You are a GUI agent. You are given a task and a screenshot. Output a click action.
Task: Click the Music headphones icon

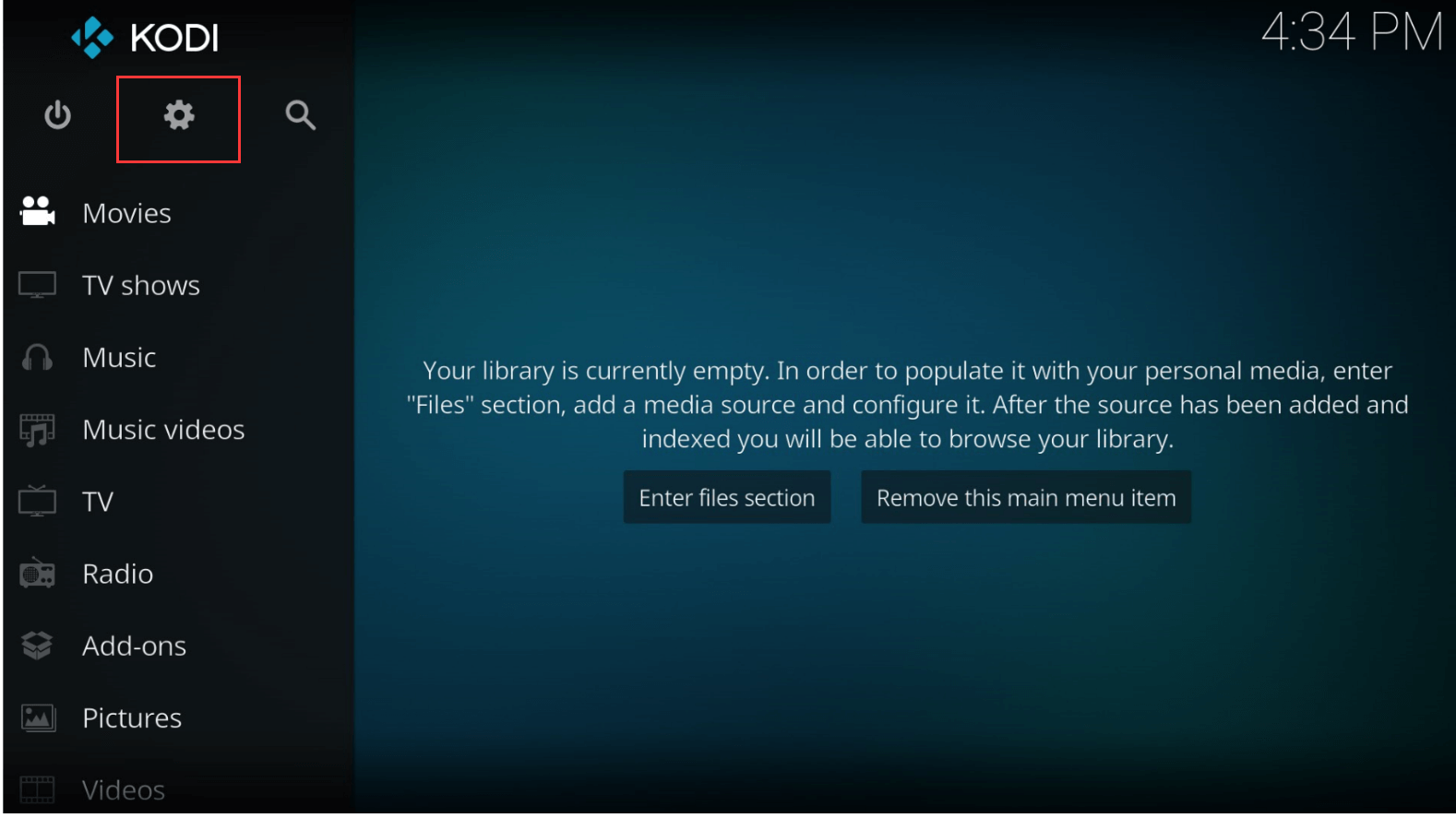pos(38,358)
